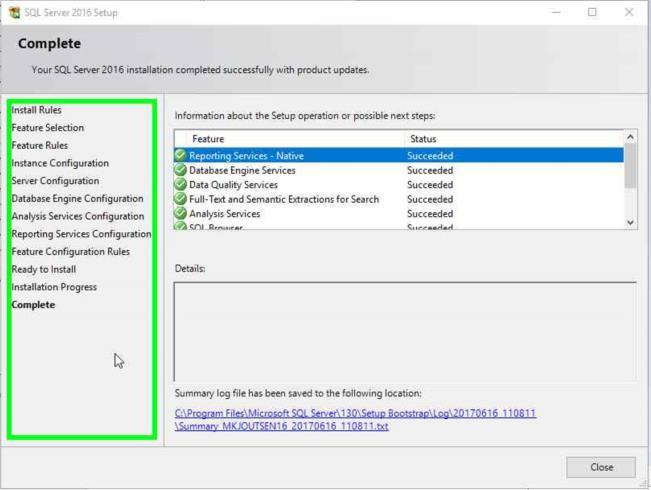Click inside the Details text box

coord(405,331)
